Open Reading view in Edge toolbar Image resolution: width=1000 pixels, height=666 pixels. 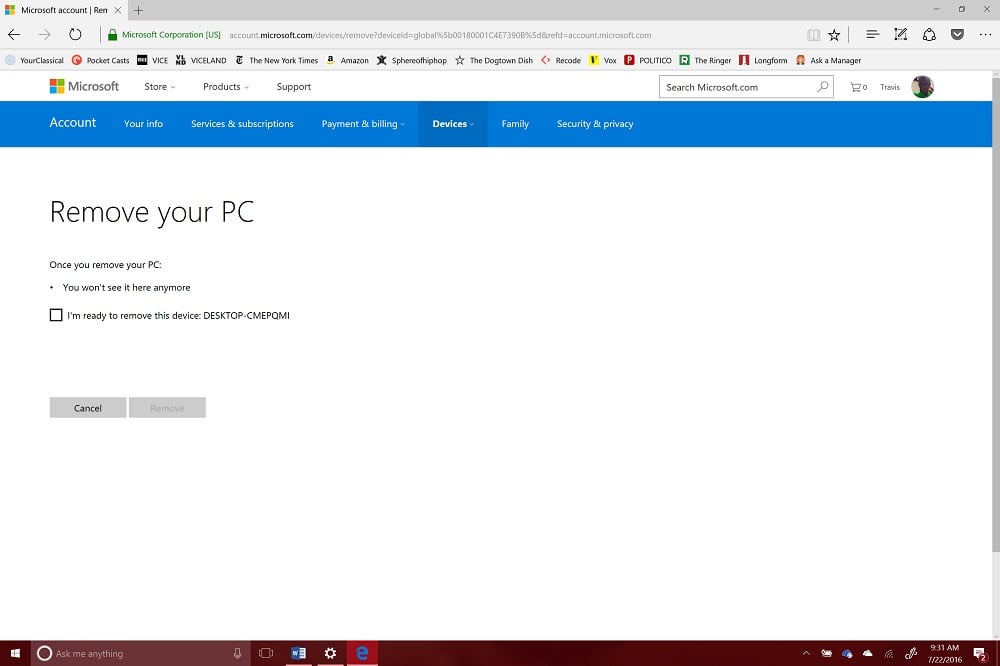813,34
